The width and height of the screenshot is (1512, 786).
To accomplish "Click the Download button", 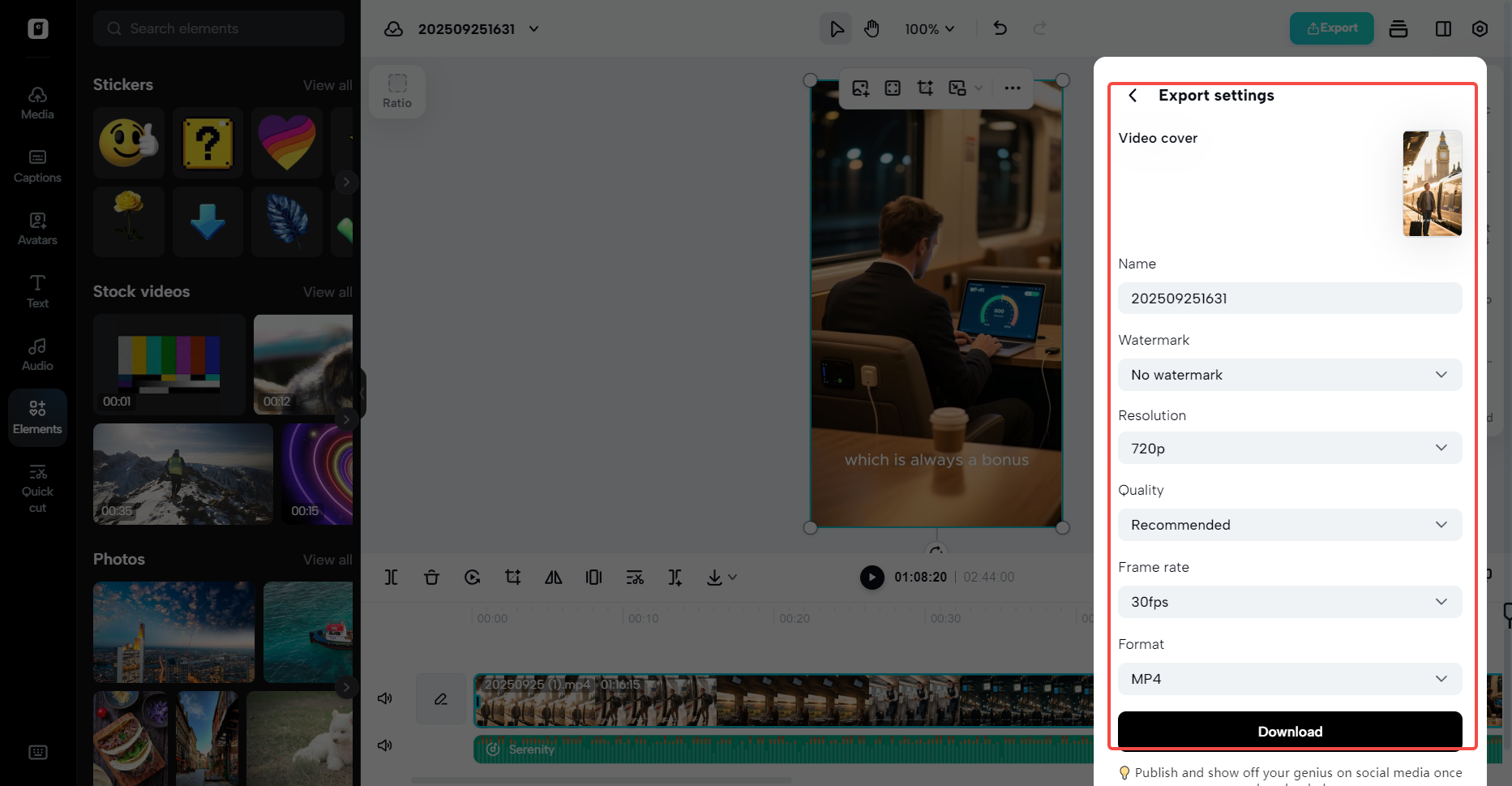I will [x=1289, y=731].
